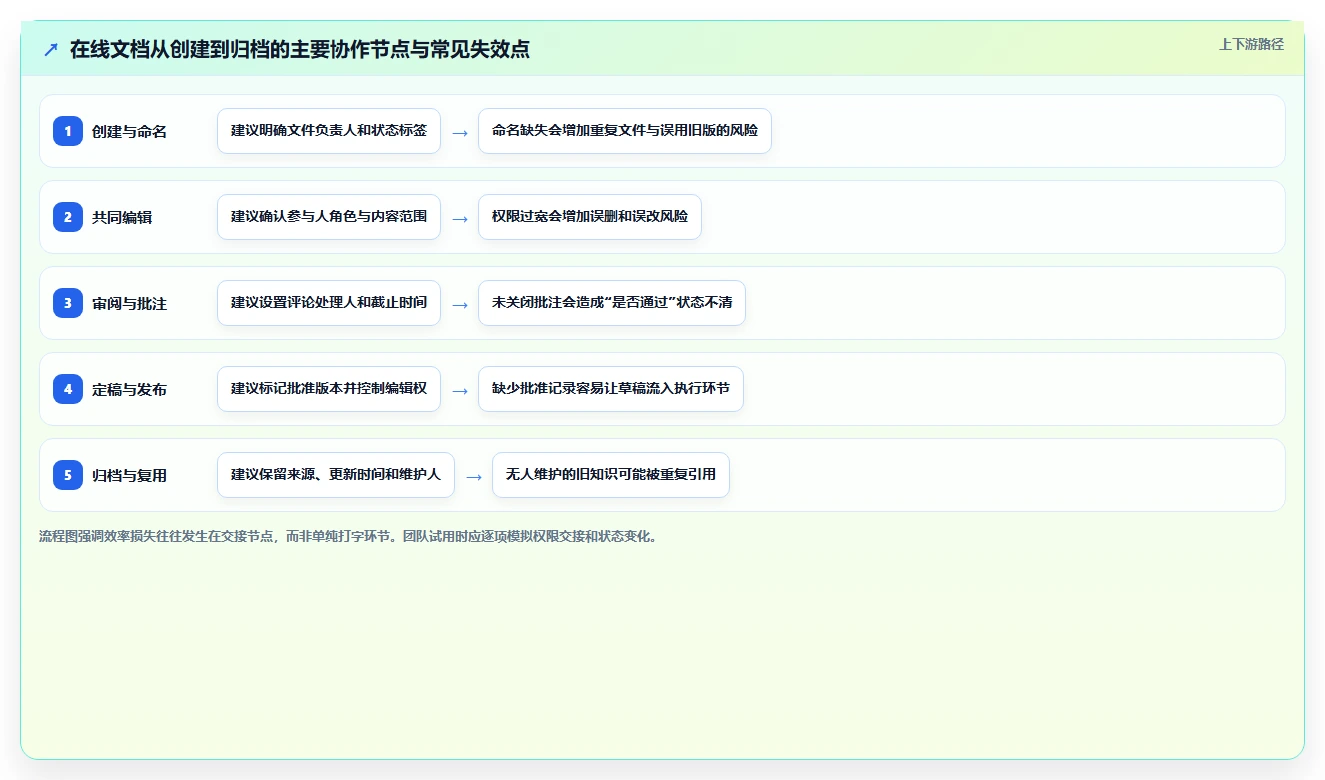Click step number badge 5
This screenshot has width=1325, height=780.
68,475
